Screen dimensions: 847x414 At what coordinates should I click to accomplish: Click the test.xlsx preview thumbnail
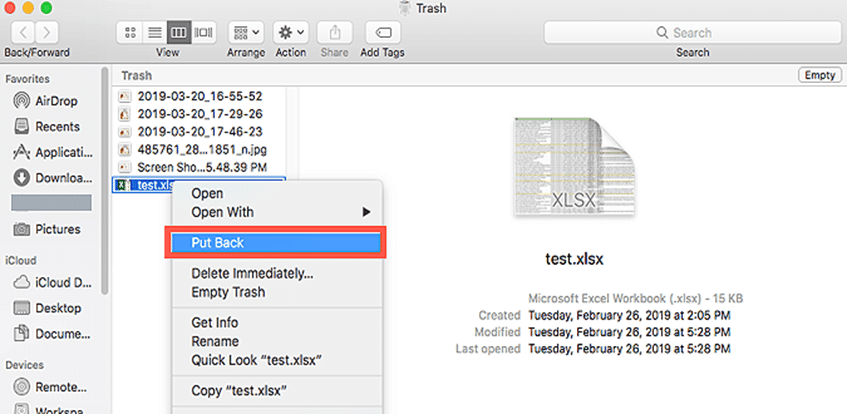click(x=558, y=167)
